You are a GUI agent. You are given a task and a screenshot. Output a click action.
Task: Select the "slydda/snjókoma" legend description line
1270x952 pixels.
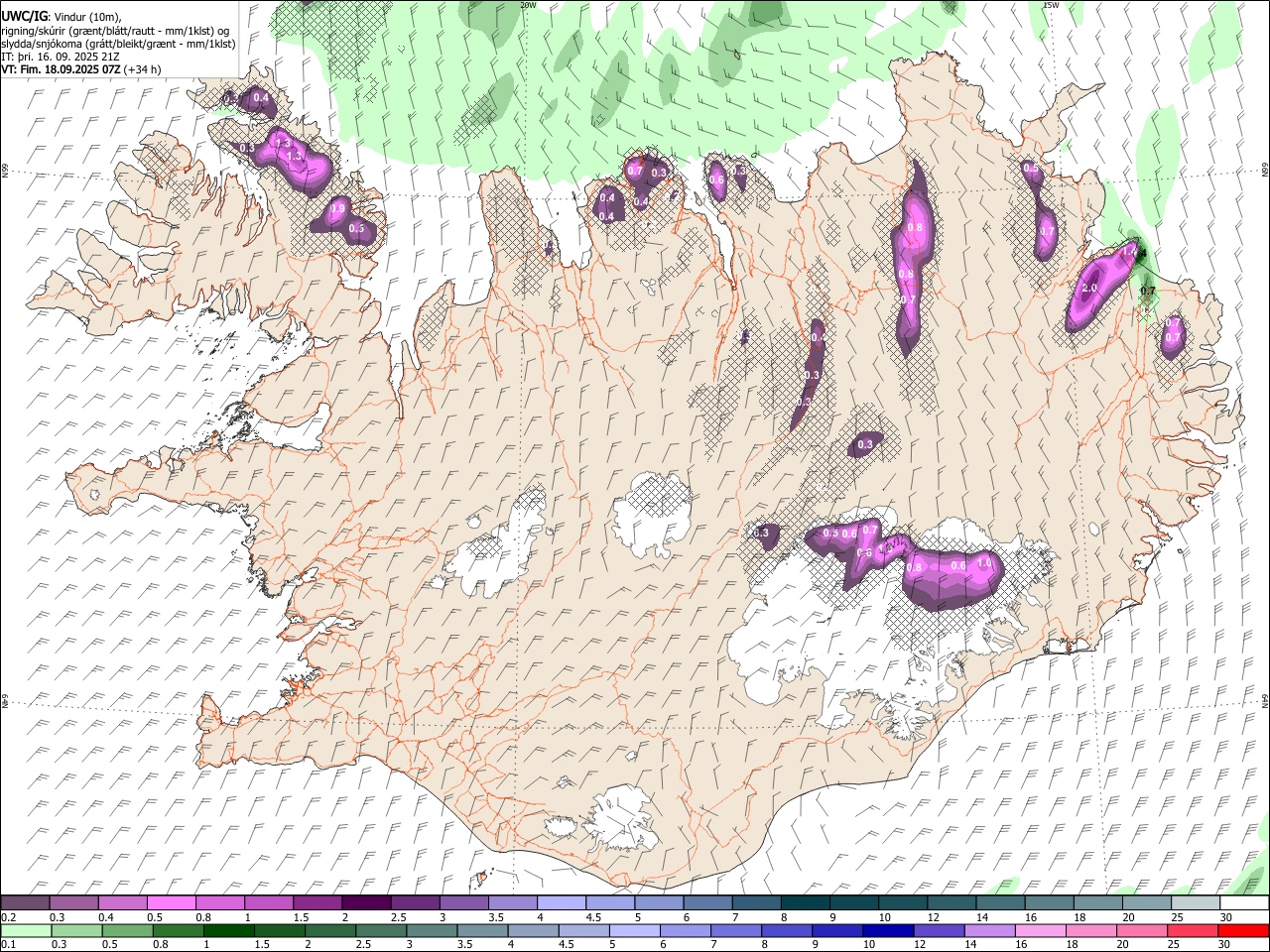click(x=118, y=44)
